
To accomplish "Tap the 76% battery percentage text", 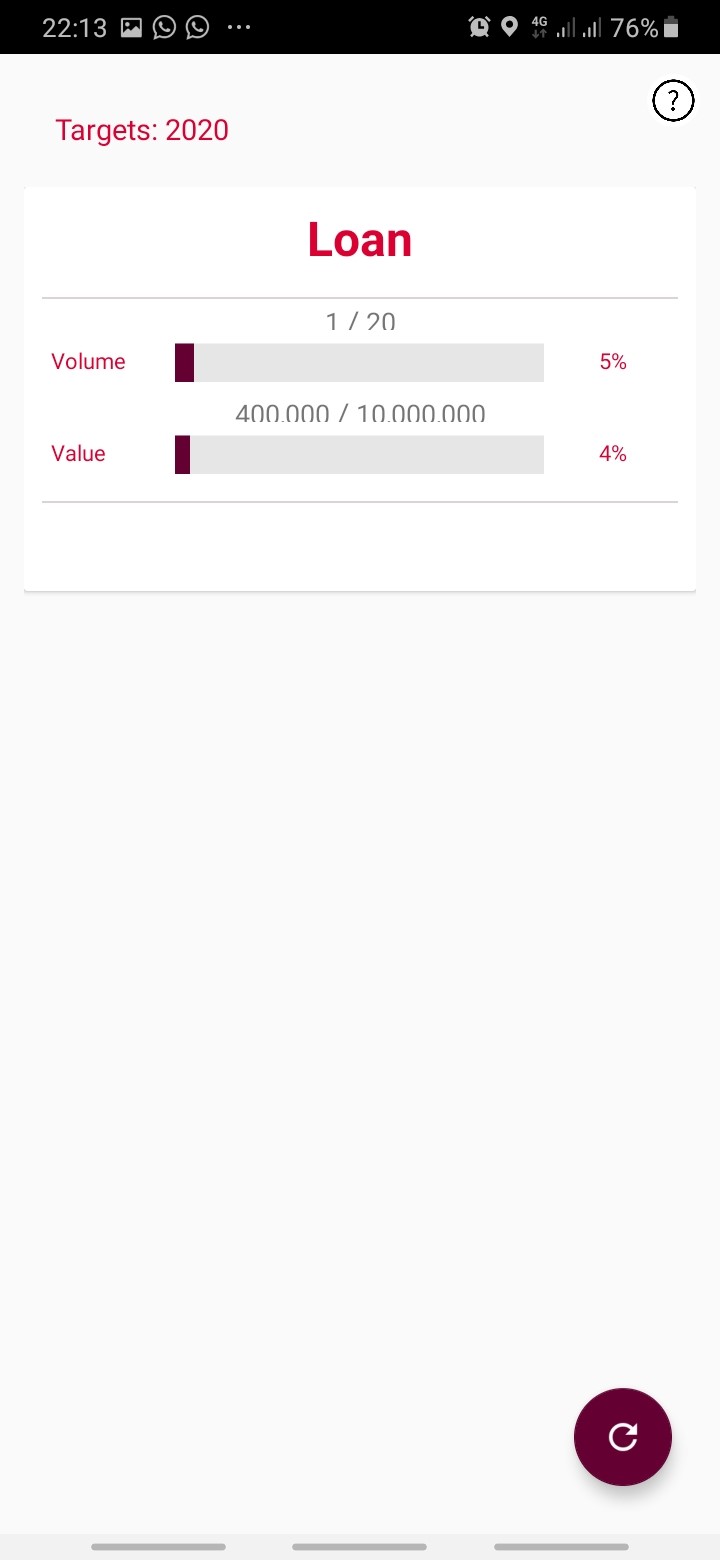I will pos(634,27).
